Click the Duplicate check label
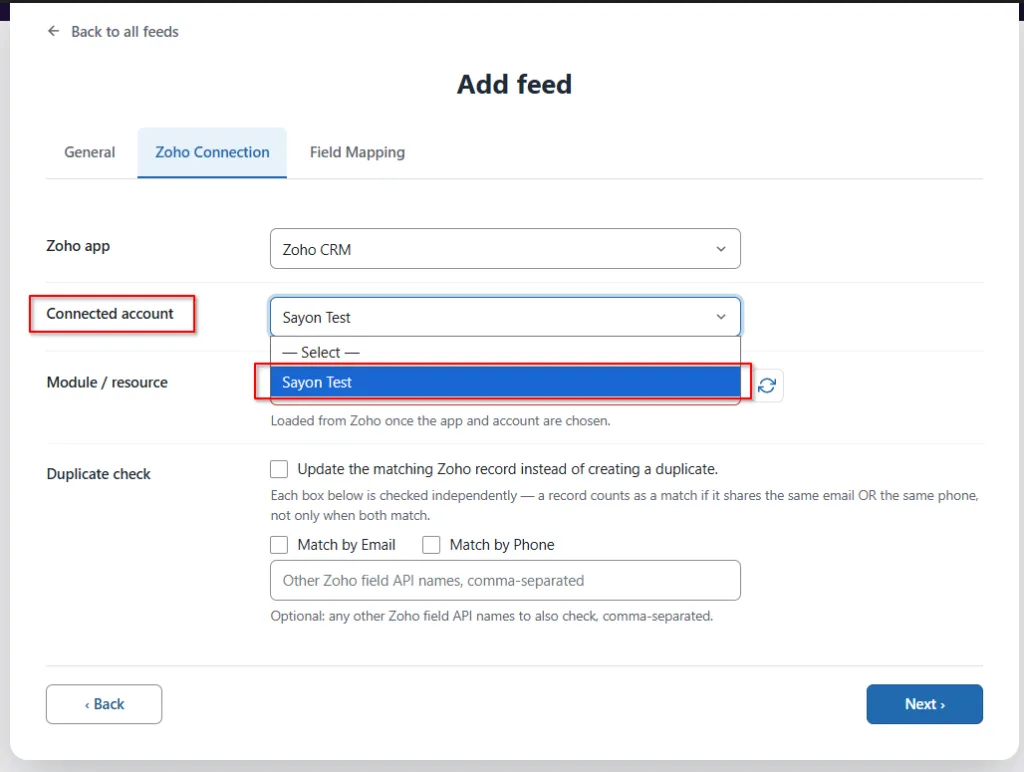The width and height of the screenshot is (1024, 772). click(99, 474)
